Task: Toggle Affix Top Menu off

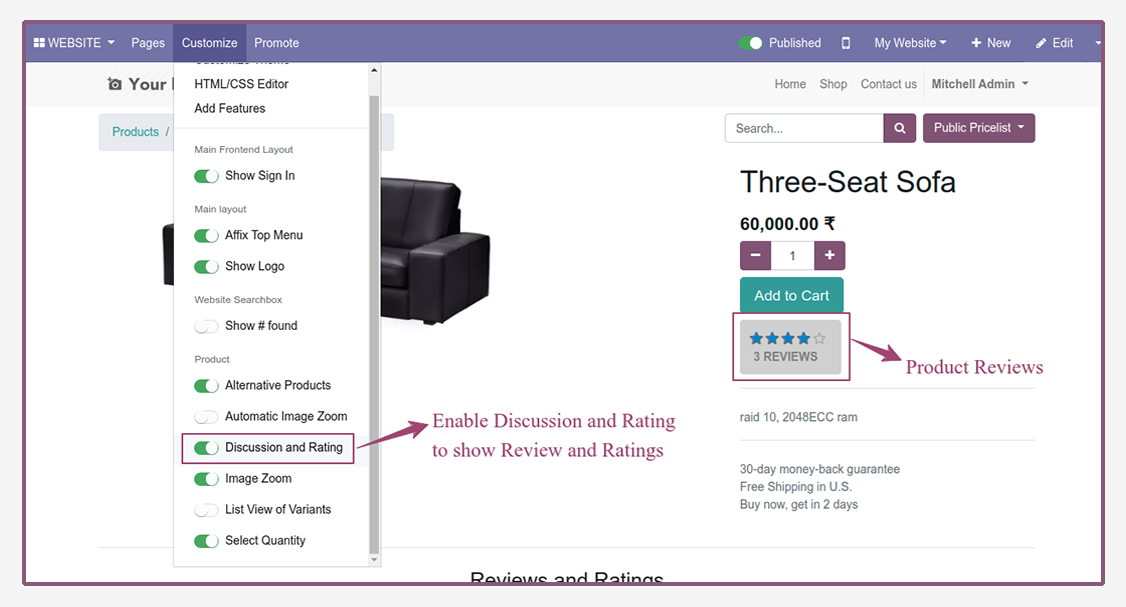Action: [x=206, y=236]
